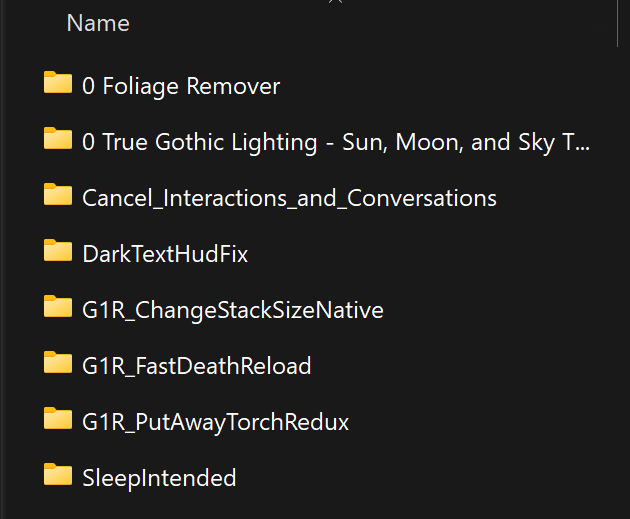Screen dimensions: 630x519
Task: Click the DarkTextHudFix name label
Action: (165, 254)
